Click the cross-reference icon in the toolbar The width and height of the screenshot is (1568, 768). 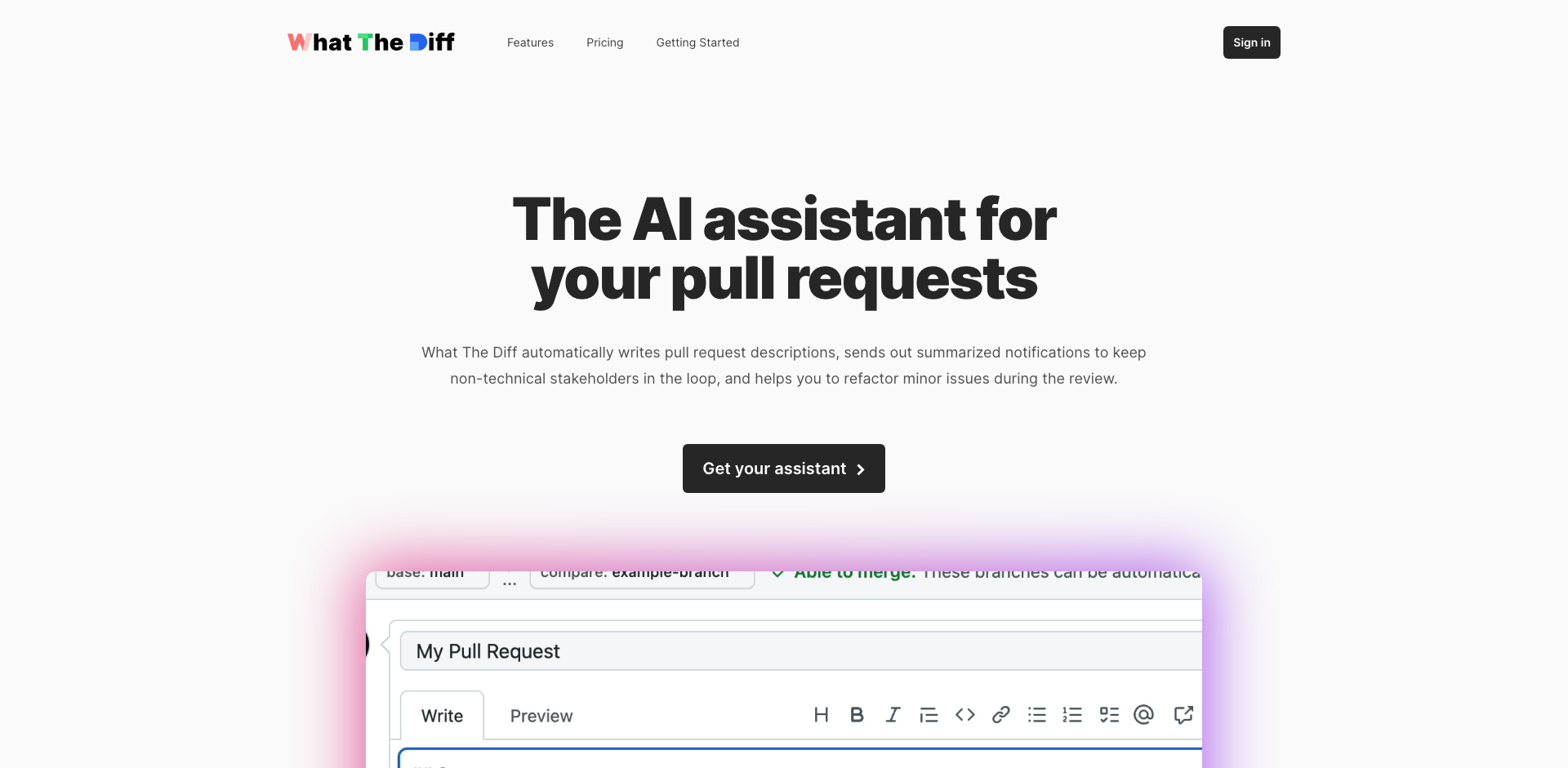[x=1183, y=715]
